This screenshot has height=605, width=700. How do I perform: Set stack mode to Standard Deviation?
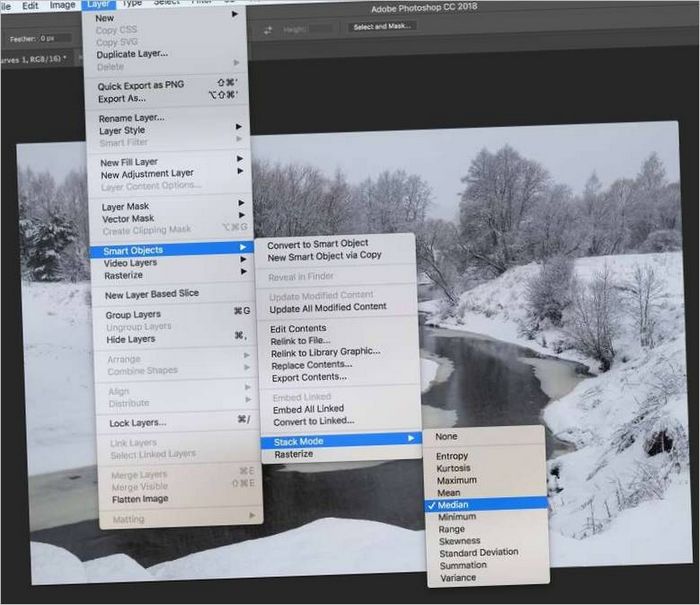pyautogui.click(x=488, y=553)
